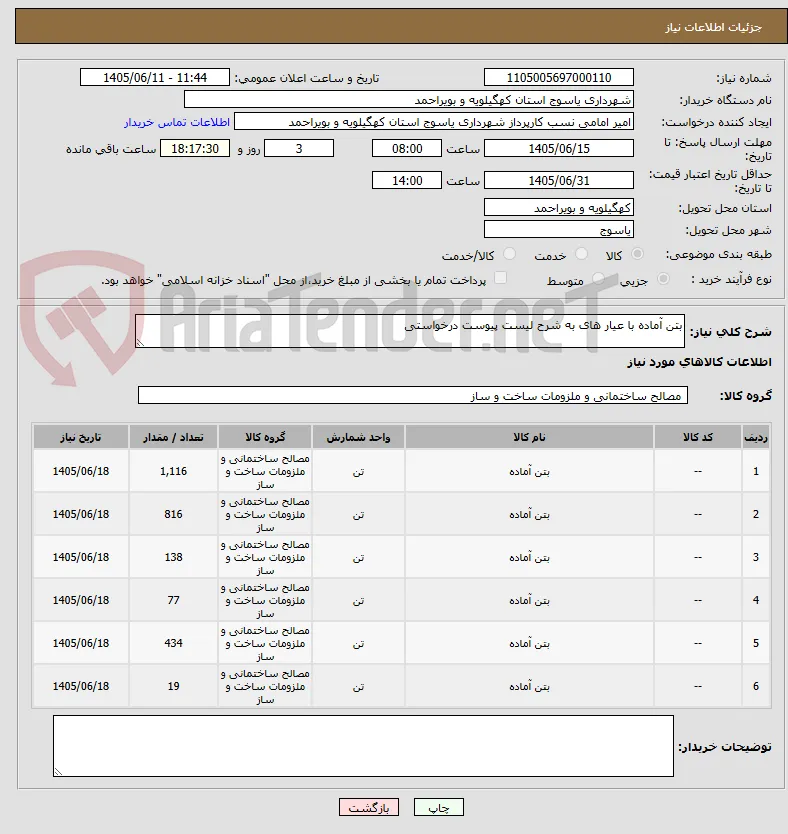Click the response deadline date 1405/06/15

click(x=559, y=149)
